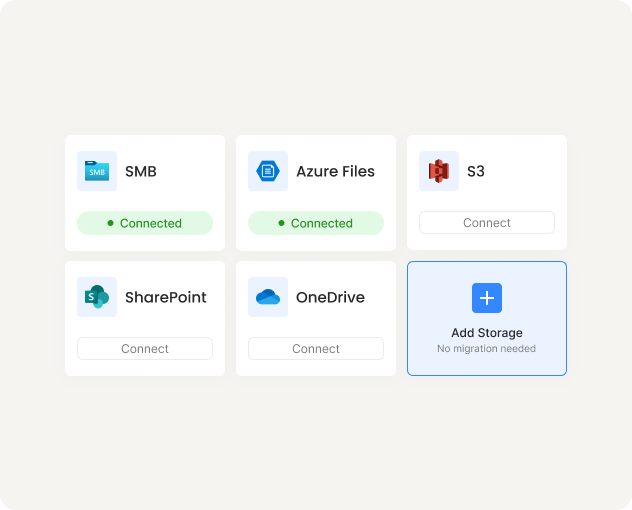The height and width of the screenshot is (510, 632).
Task: Click the red S3 bucket icon
Action: (439, 171)
